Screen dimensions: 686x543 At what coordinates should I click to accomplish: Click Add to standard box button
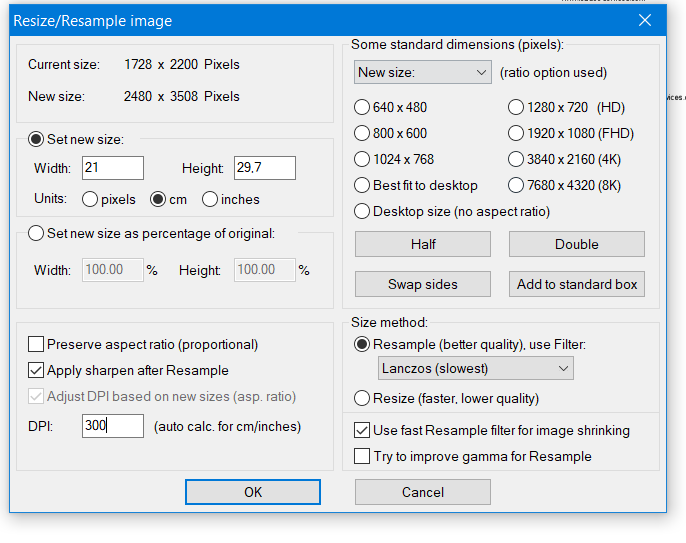pos(576,284)
